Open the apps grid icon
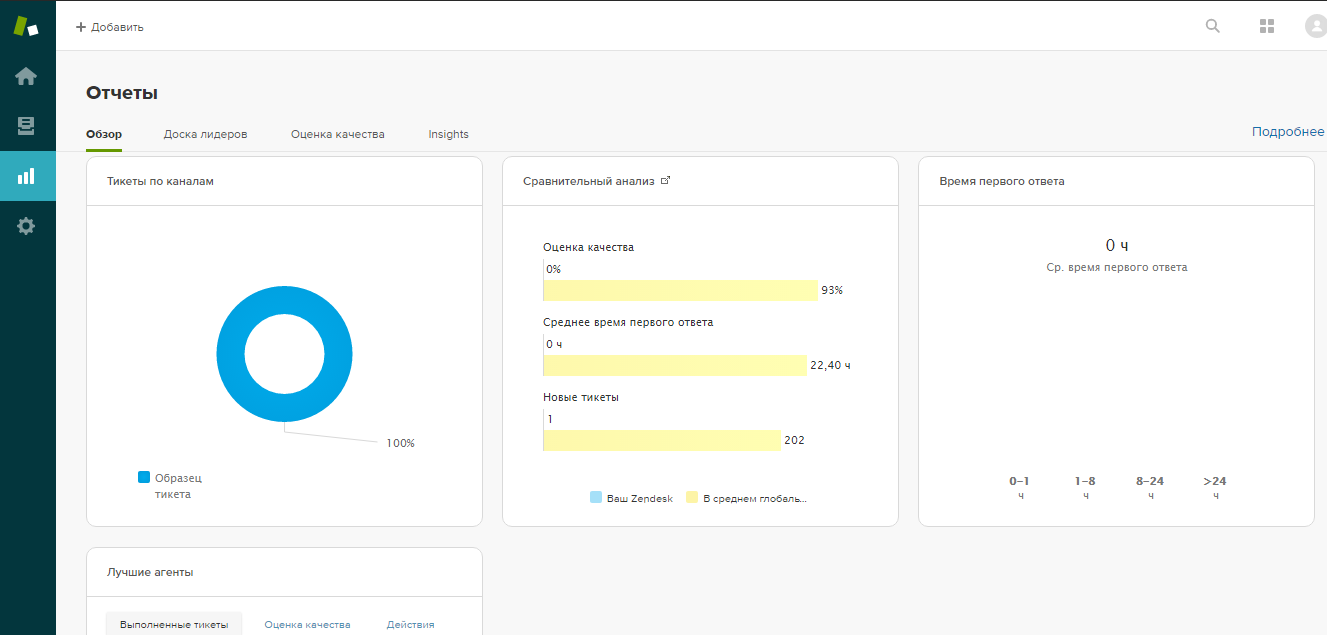The width and height of the screenshot is (1327, 635). click(1266, 26)
